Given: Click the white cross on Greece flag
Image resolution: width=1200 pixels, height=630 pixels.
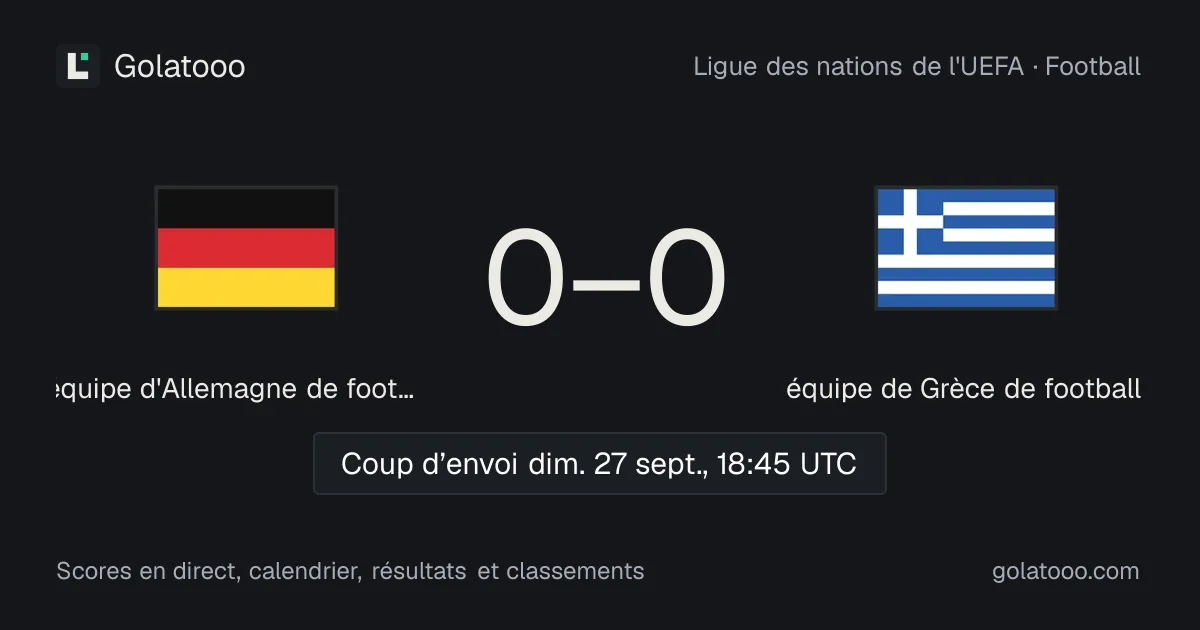Looking at the screenshot, I should pos(910,221).
